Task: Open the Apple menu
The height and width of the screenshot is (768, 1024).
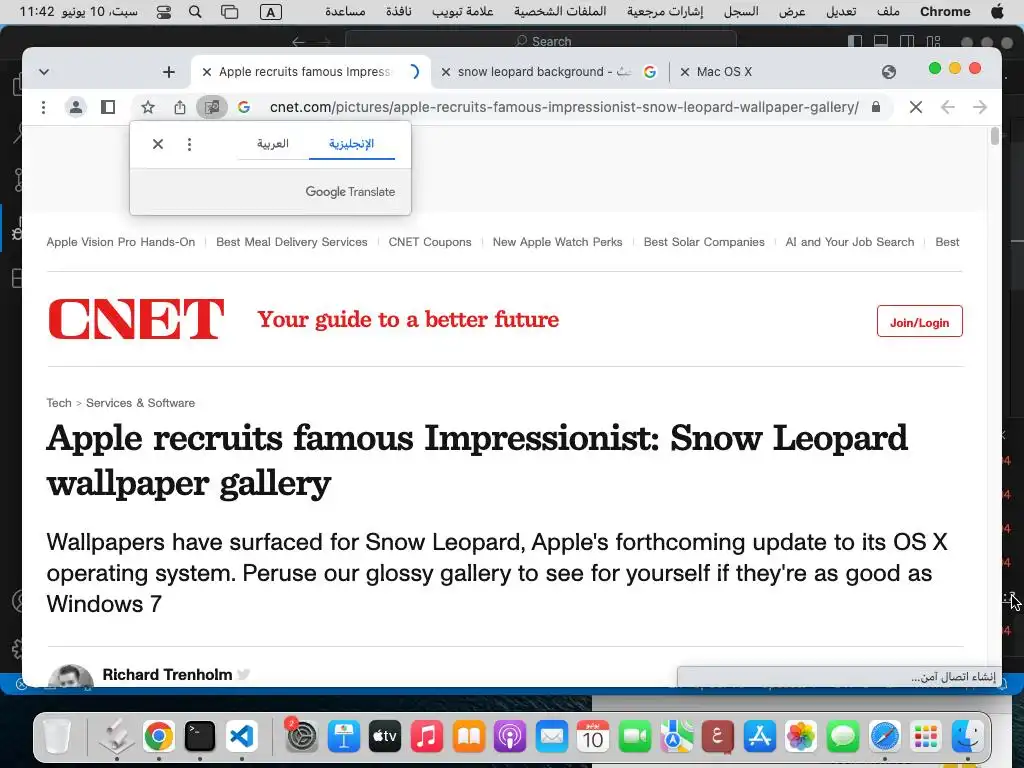Action: pos(997,12)
